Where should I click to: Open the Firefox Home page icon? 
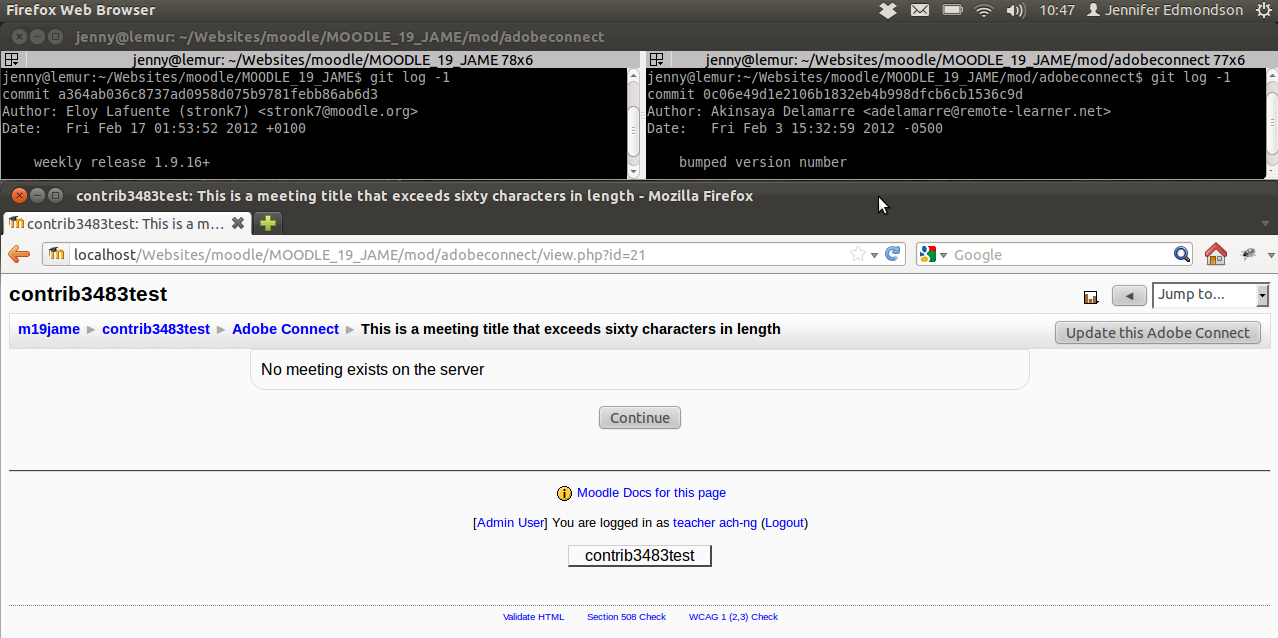pos(1215,254)
